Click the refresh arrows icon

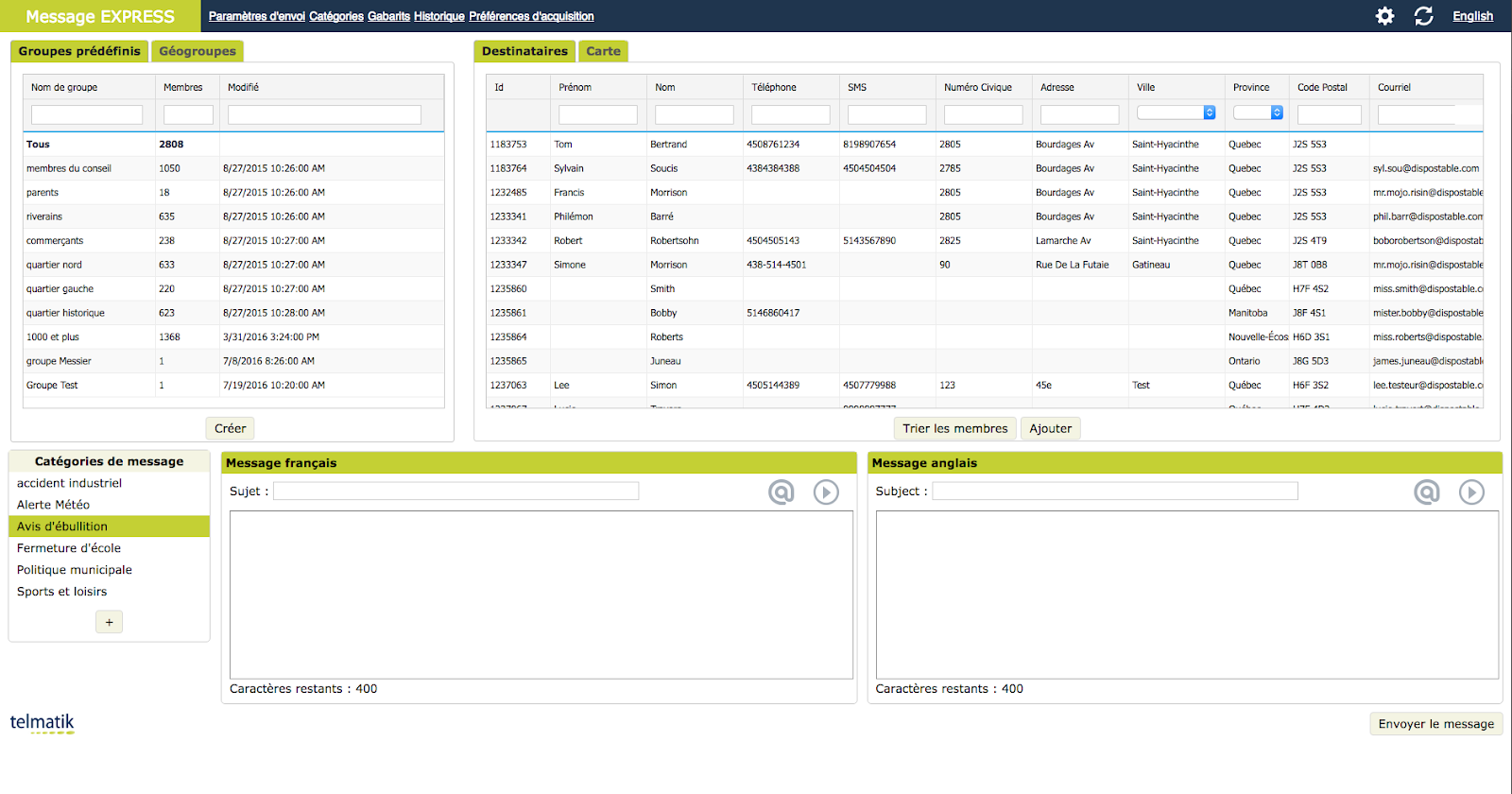pyautogui.click(x=1423, y=16)
